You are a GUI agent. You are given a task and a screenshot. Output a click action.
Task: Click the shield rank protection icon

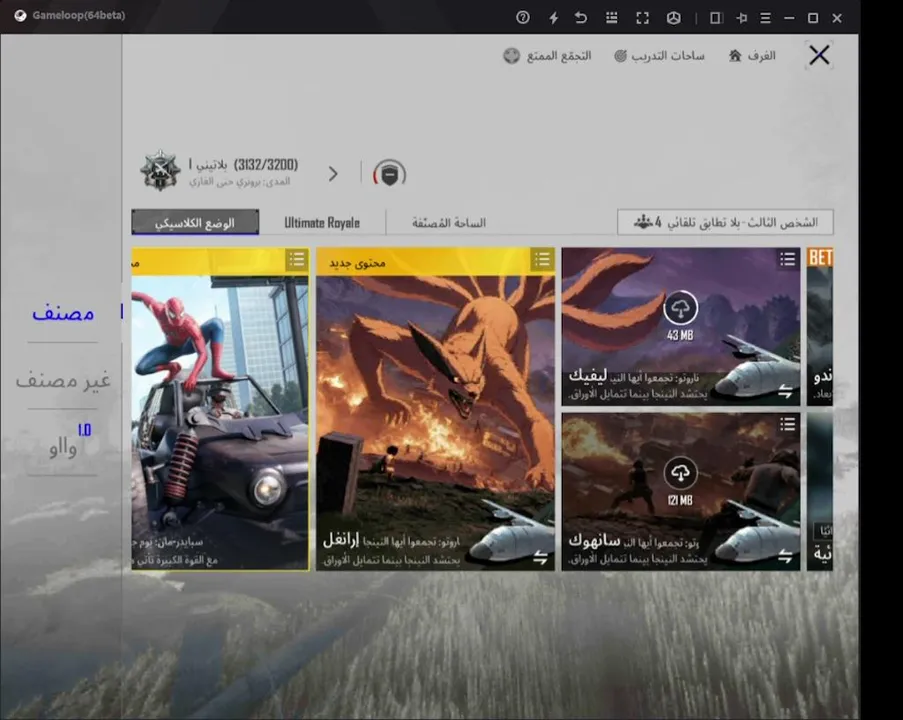[x=389, y=173]
